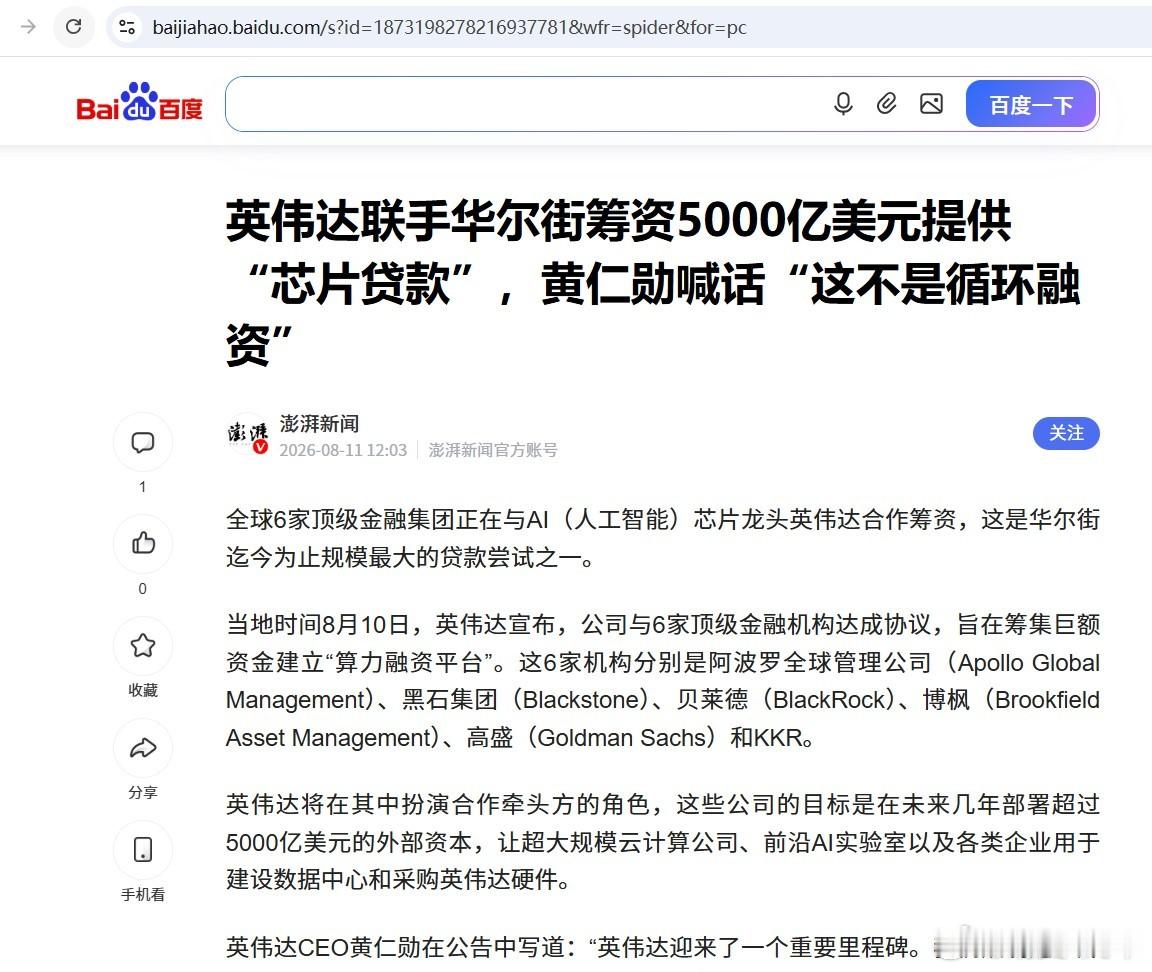
Task: Open comments with speech bubble icon
Action: (x=143, y=442)
